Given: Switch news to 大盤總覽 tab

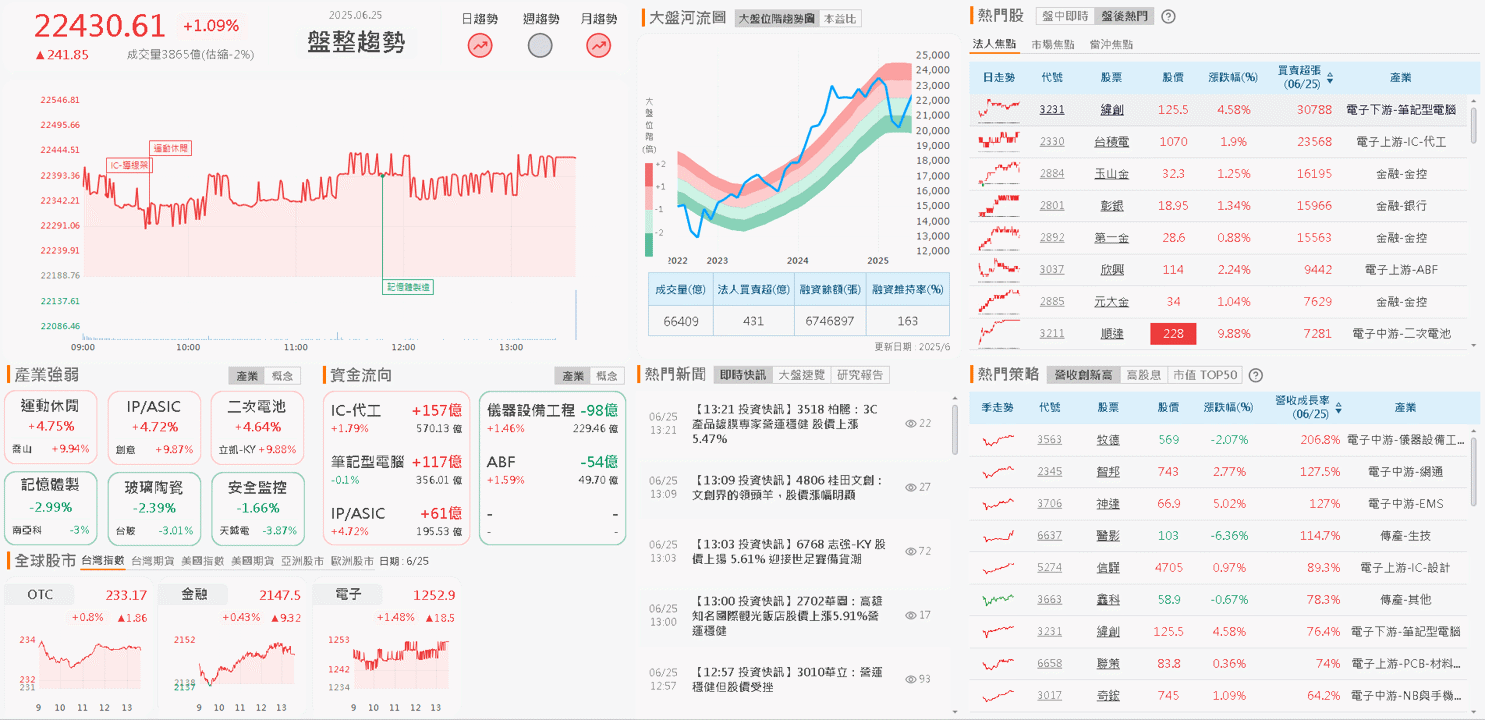Looking at the screenshot, I should (802, 375).
